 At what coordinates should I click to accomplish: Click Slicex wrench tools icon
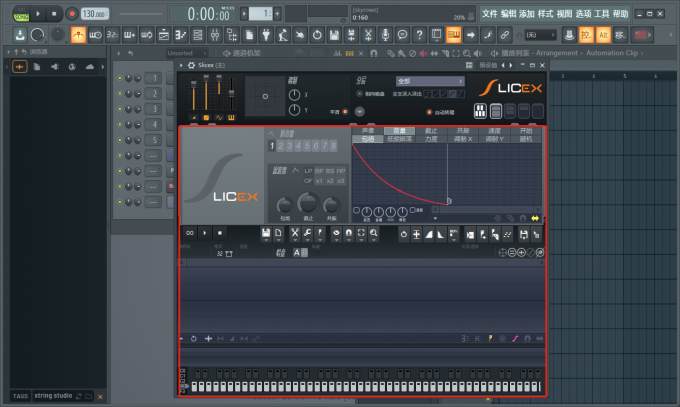coord(307,233)
